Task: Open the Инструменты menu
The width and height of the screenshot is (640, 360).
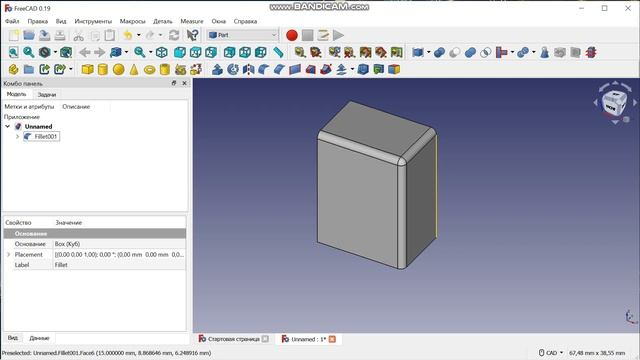Action: (x=93, y=21)
